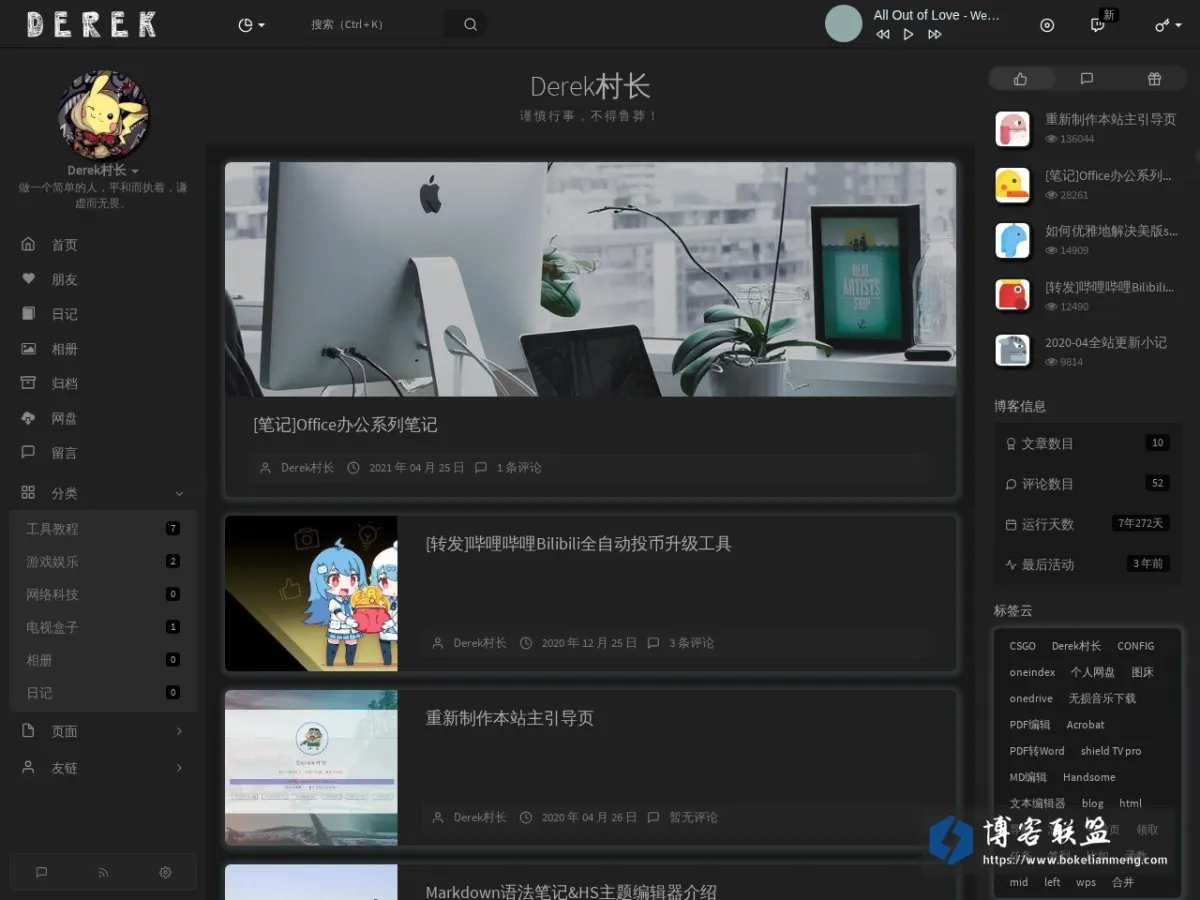1200x900 pixels.
Task: Click the Handsome tag
Action: click(1089, 777)
